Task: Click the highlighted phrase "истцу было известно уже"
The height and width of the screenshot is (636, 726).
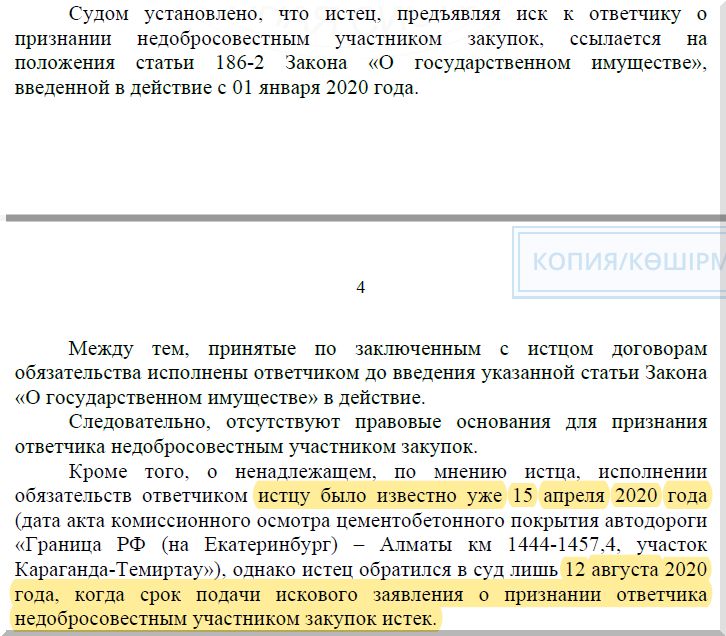Action: [x=380, y=496]
